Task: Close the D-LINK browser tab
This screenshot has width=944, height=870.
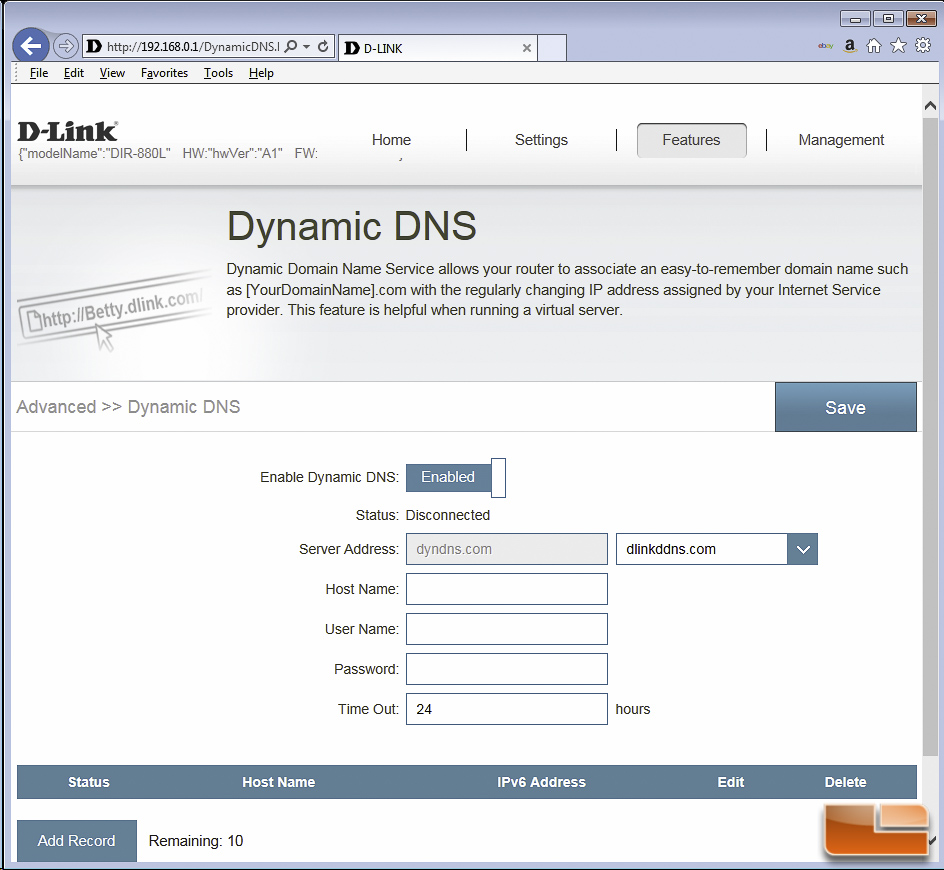Action: tap(527, 48)
